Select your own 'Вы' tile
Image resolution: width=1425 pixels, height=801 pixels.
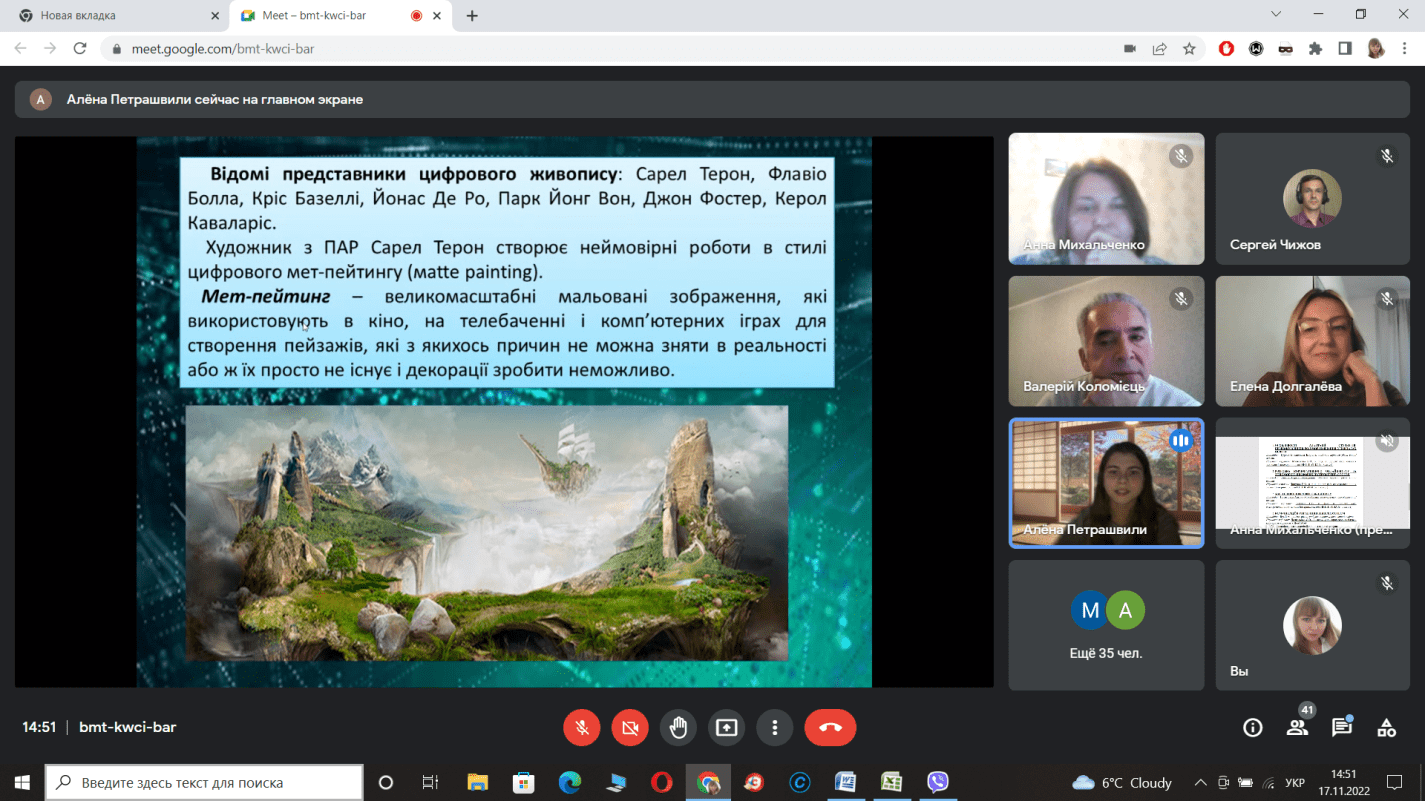[1313, 625]
